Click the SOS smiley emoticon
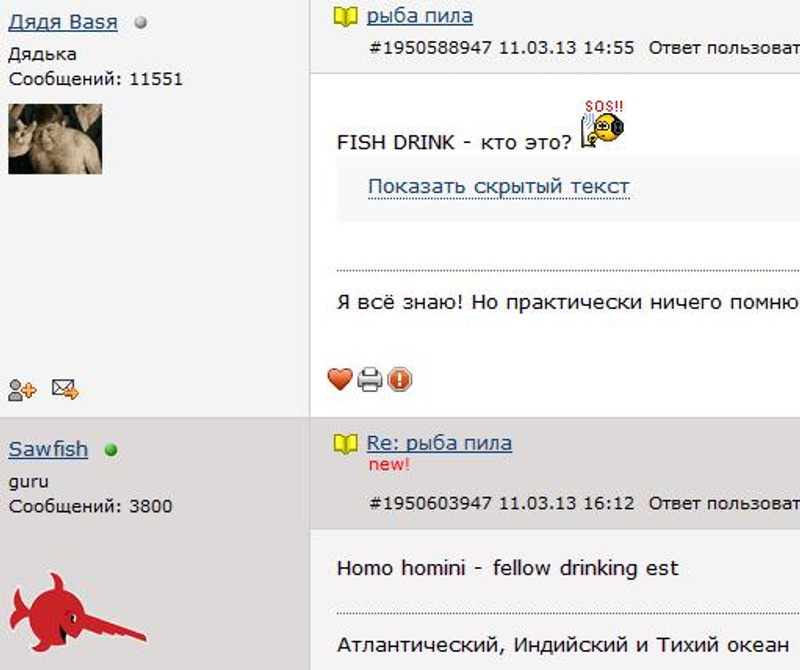 [603, 124]
